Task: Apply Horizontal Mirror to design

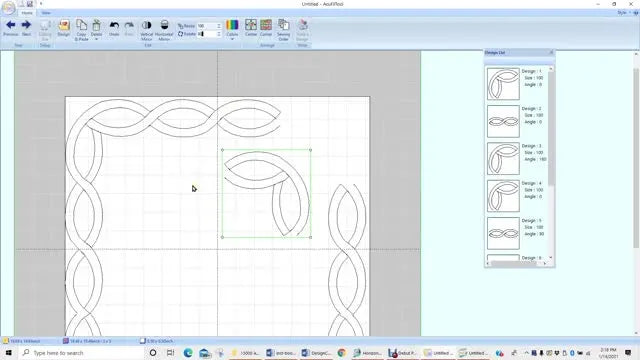Action: coord(164,30)
